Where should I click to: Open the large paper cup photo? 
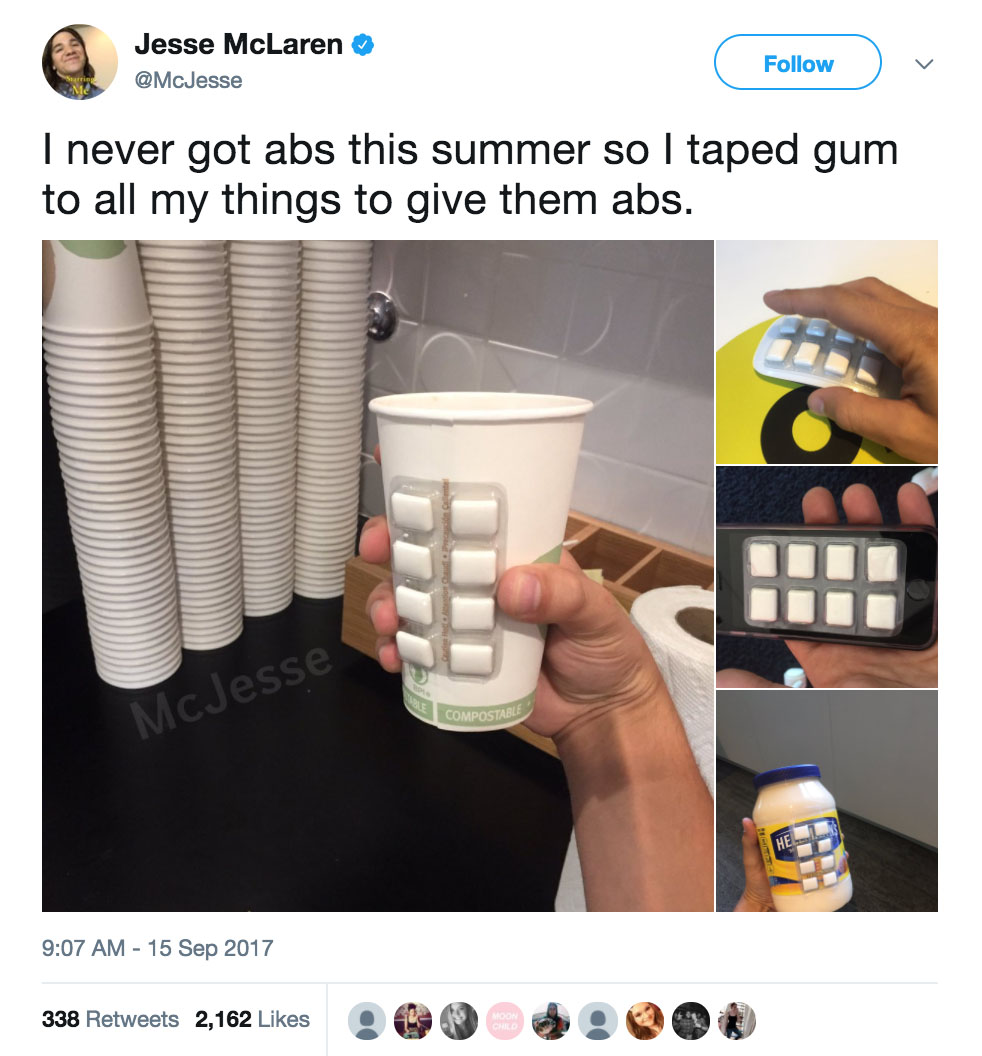[x=378, y=576]
